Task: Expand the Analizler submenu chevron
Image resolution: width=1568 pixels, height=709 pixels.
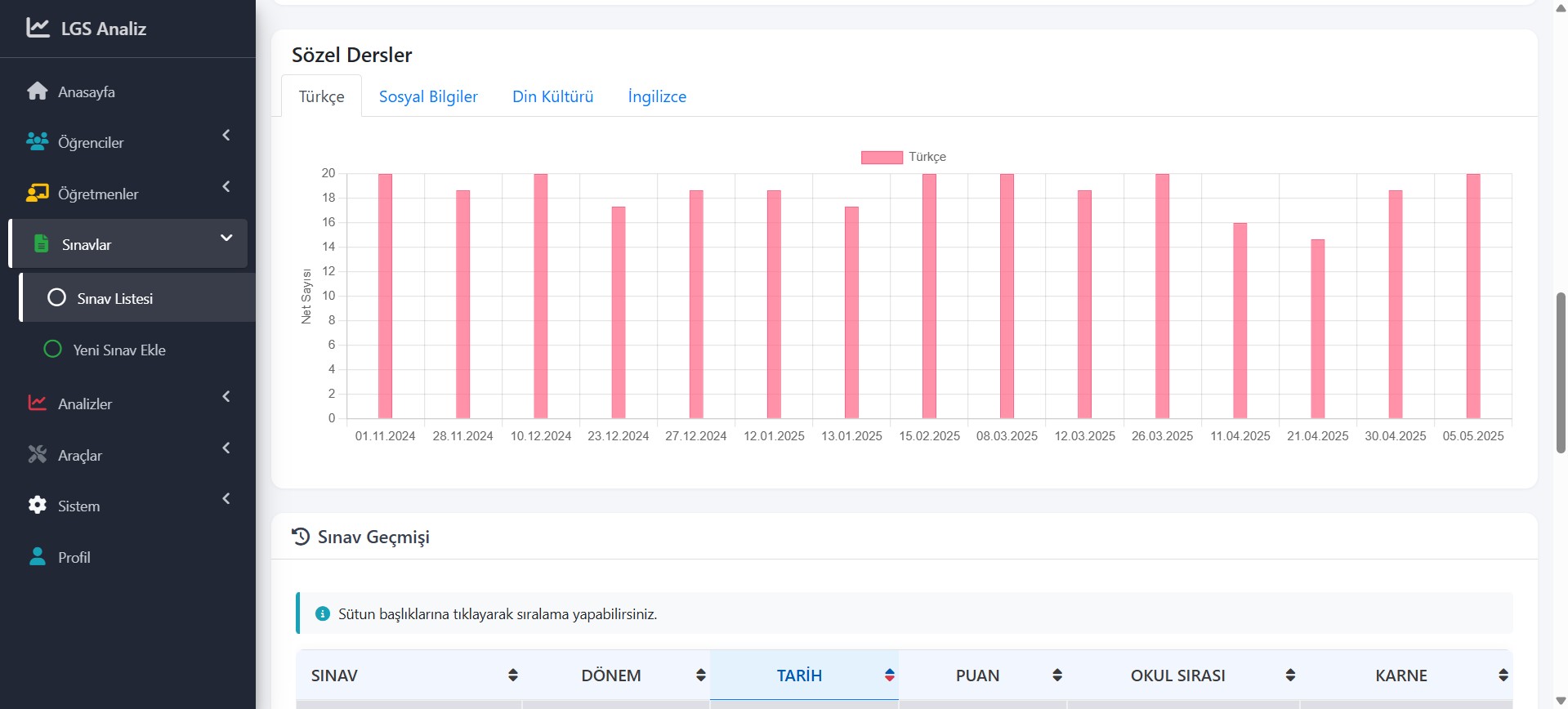Action: coord(226,397)
